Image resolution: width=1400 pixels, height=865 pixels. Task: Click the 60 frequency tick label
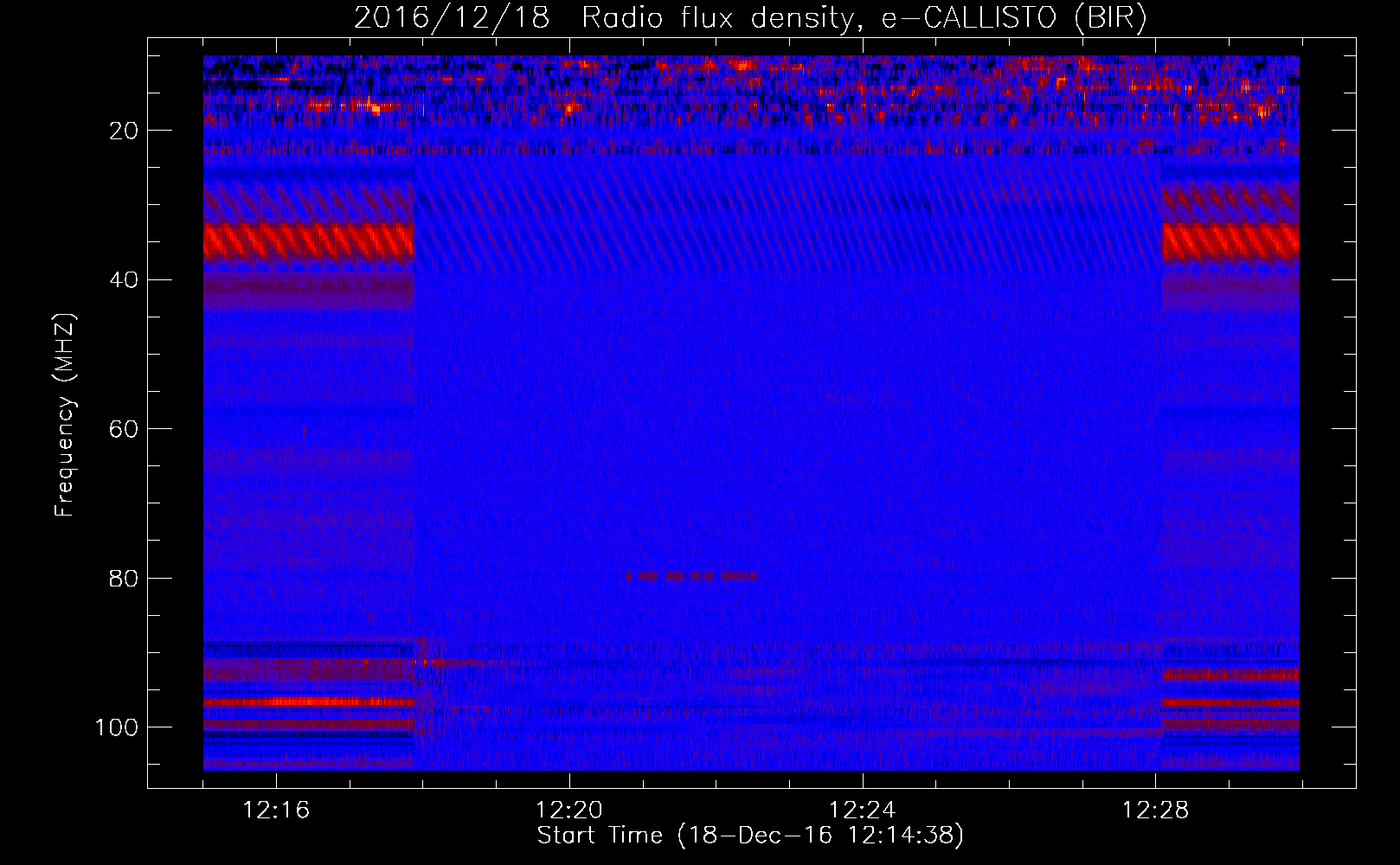point(125,429)
